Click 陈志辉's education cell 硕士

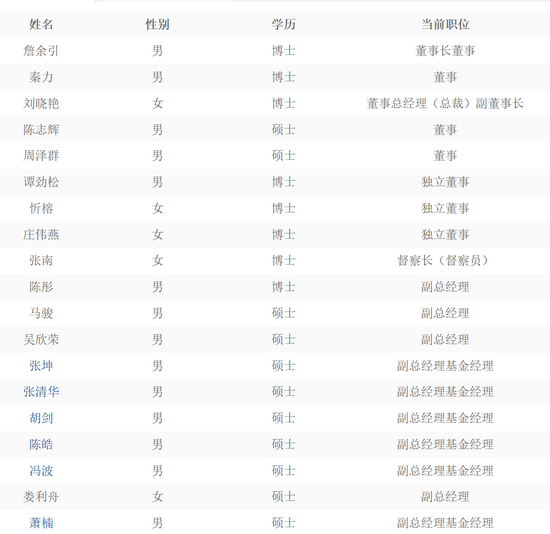(283, 129)
